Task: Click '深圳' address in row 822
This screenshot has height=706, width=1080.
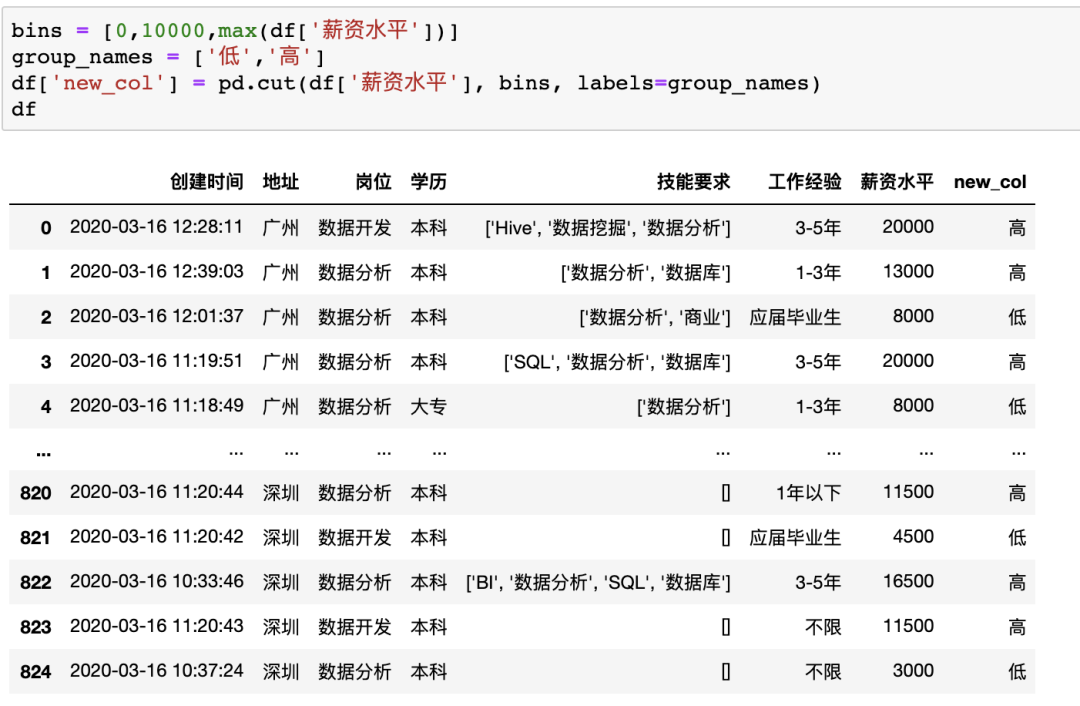Action: tap(281, 583)
